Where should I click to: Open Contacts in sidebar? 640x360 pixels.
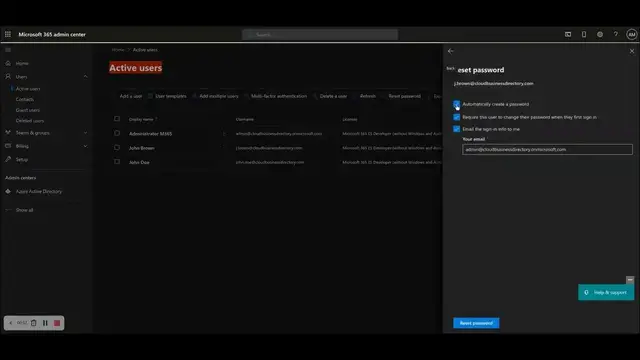click(24, 99)
